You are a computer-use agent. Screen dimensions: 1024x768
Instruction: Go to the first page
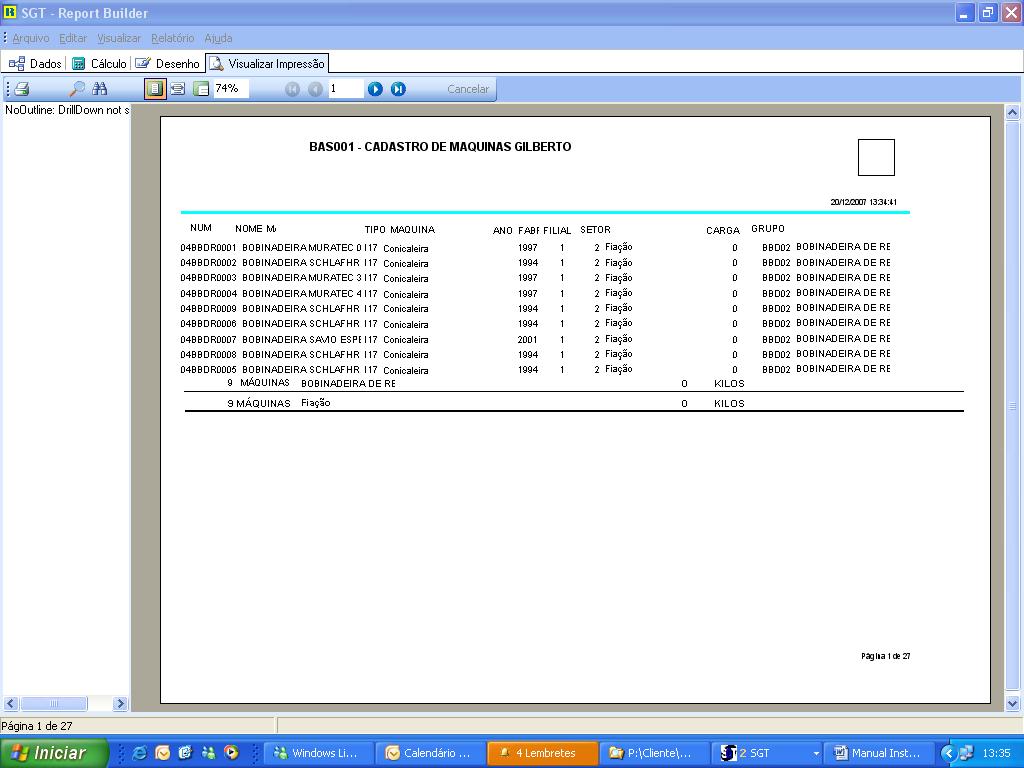coord(292,89)
